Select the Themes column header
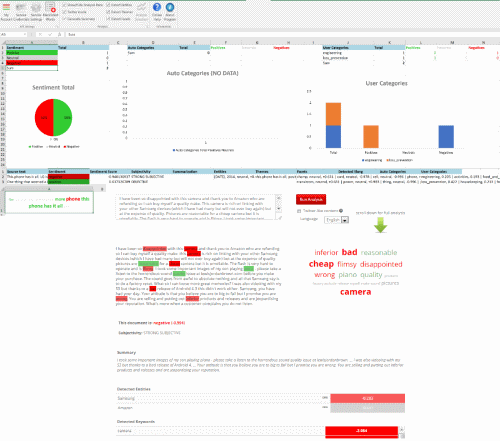The height and width of the screenshot is (441, 500). pos(275,171)
